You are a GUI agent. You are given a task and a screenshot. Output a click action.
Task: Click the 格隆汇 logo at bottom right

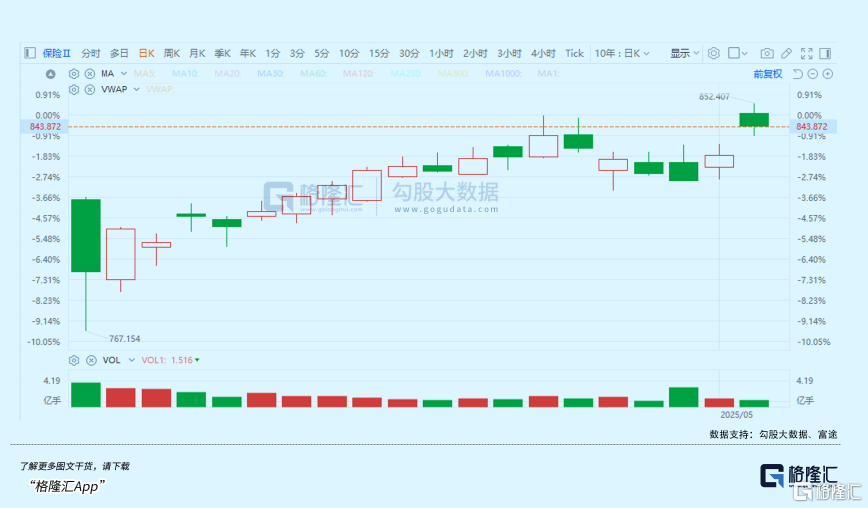click(799, 476)
